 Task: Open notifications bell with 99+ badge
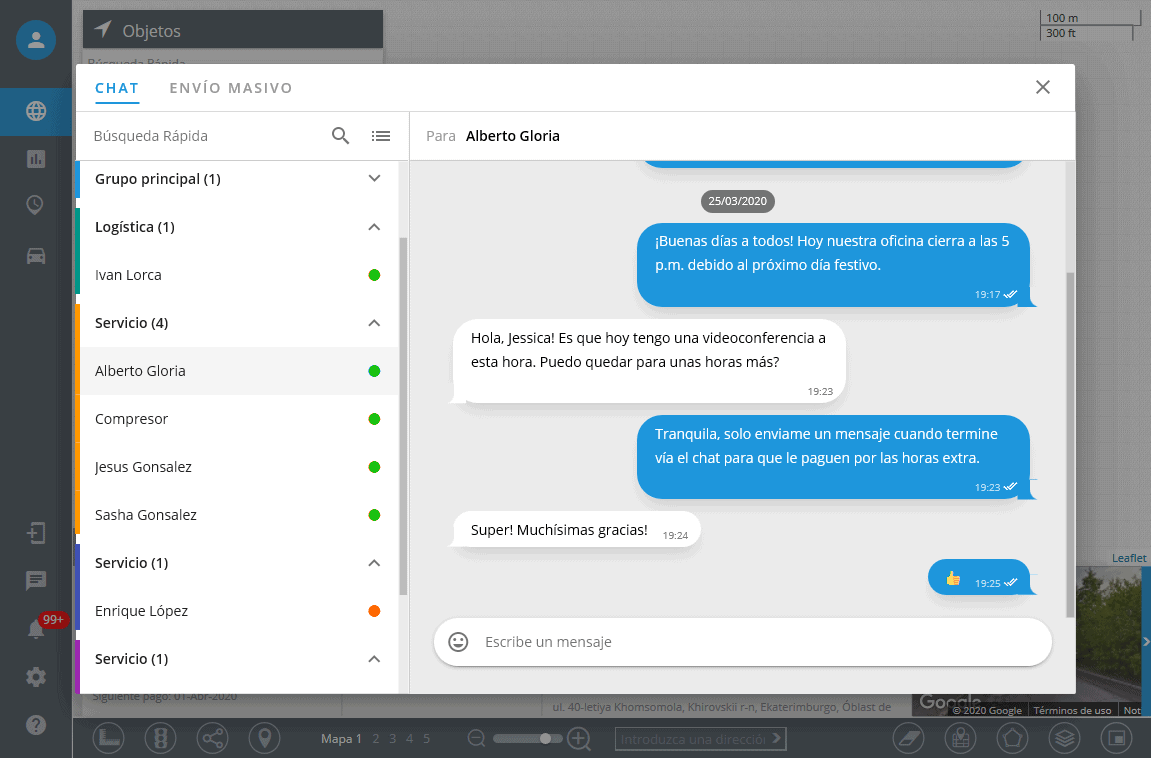36,629
